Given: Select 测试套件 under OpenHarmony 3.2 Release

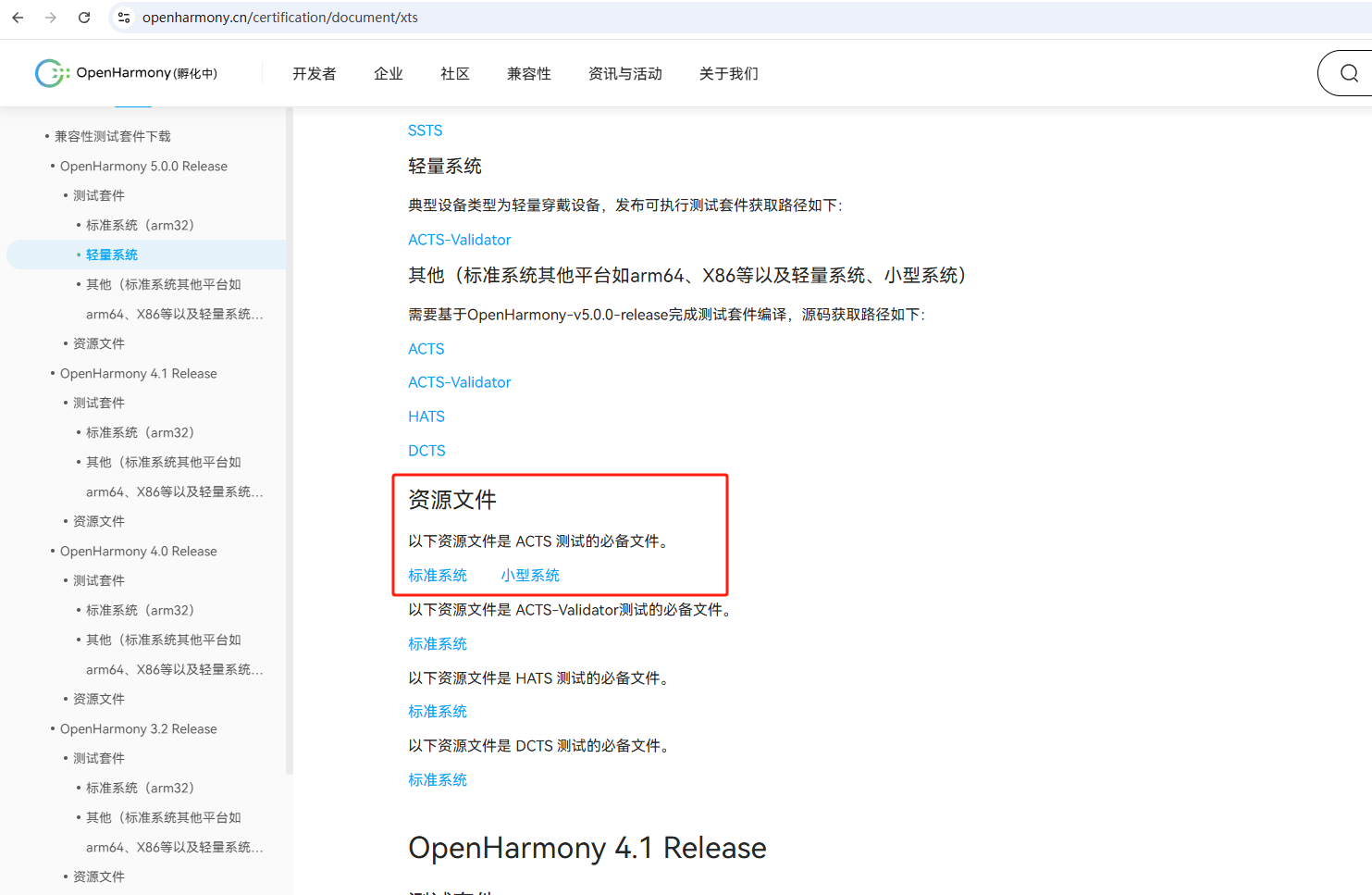Looking at the screenshot, I should click(x=99, y=758).
